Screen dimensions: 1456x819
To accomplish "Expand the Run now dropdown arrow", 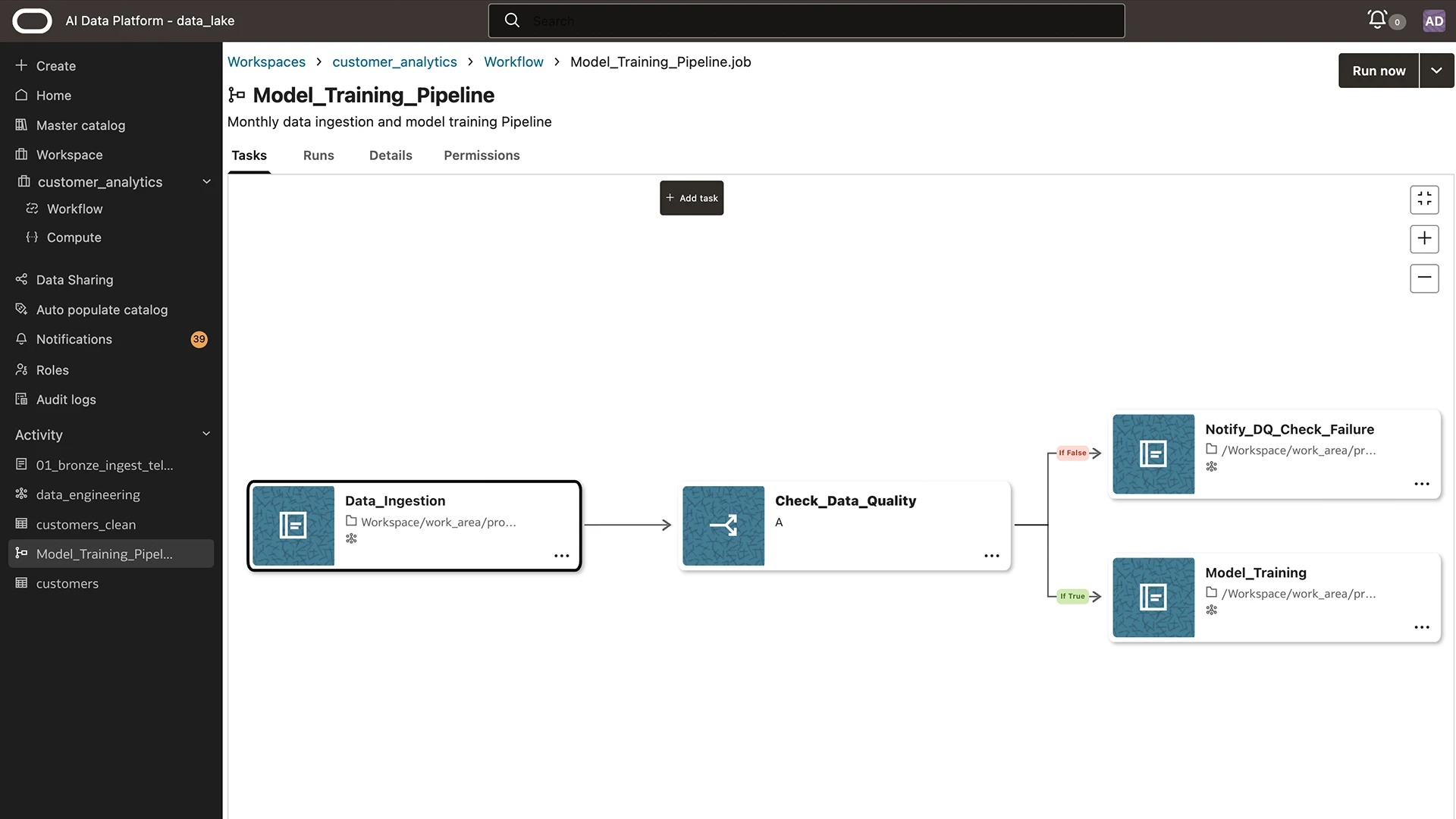I will coord(1436,70).
